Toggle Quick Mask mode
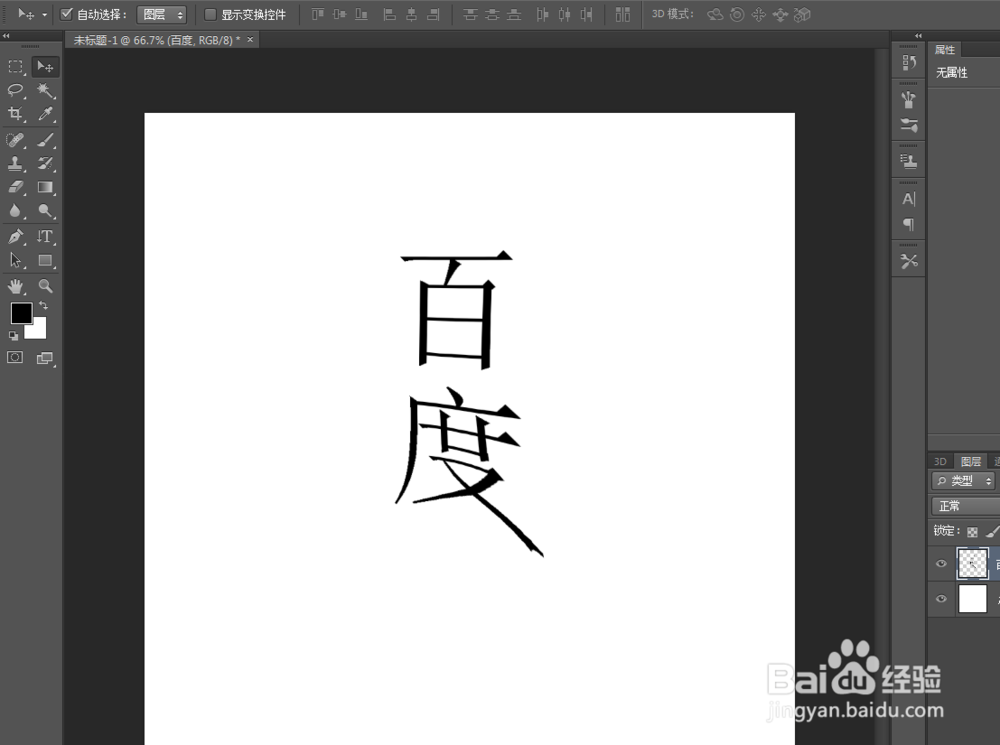Viewport: 1000px width, 745px height. point(15,357)
